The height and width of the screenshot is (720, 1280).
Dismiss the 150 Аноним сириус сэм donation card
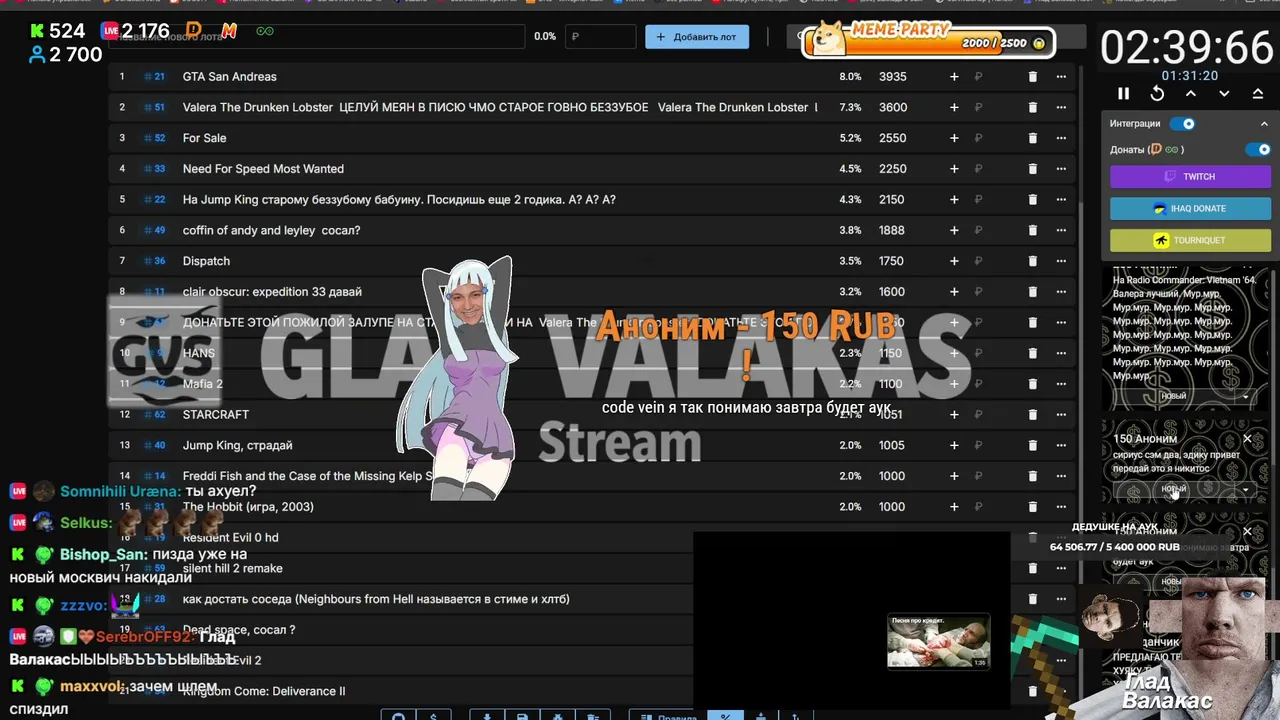pyautogui.click(x=1247, y=439)
